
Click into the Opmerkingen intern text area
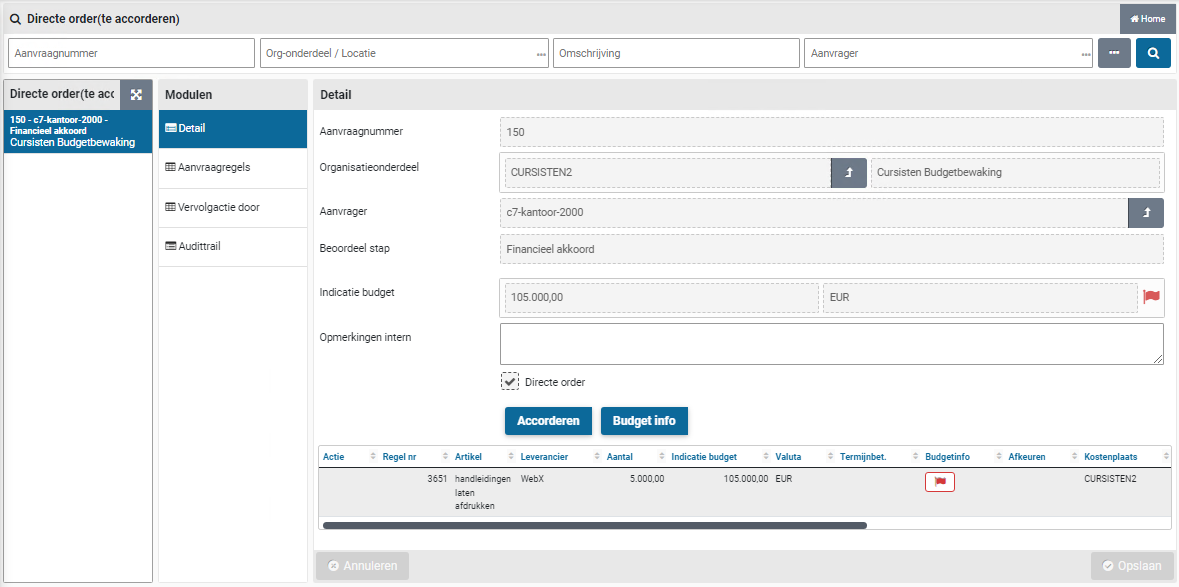(x=830, y=344)
